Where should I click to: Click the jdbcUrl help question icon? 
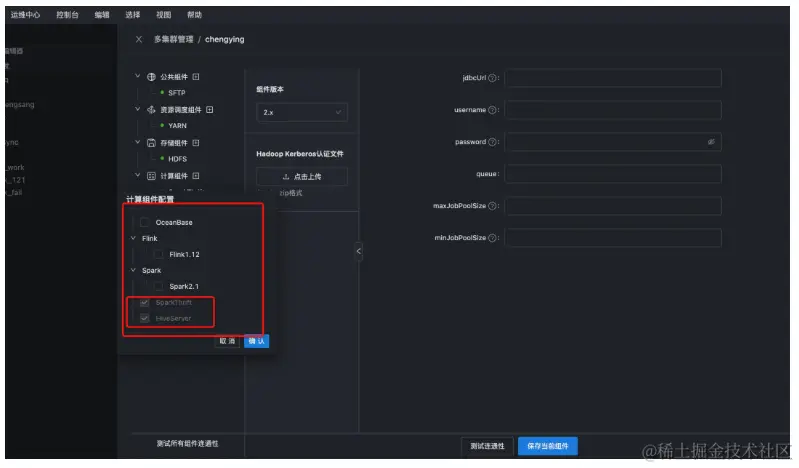(492, 78)
